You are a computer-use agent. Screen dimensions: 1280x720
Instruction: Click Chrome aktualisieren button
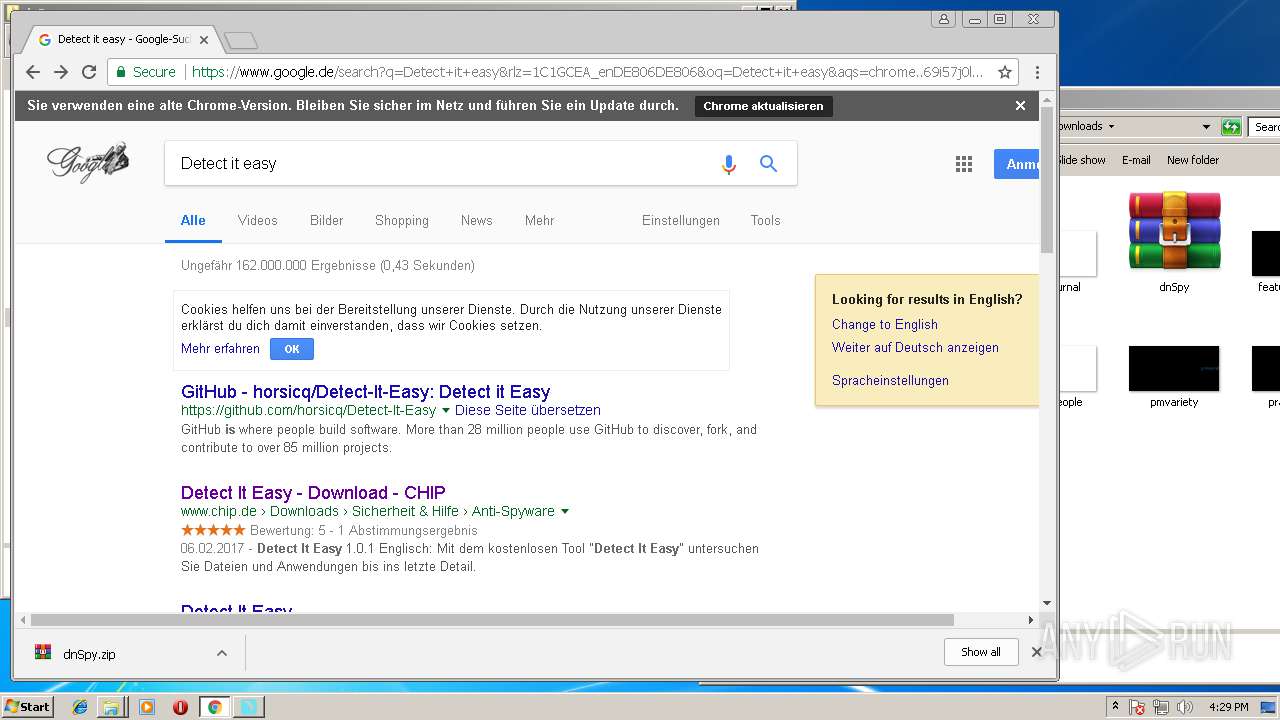764,106
